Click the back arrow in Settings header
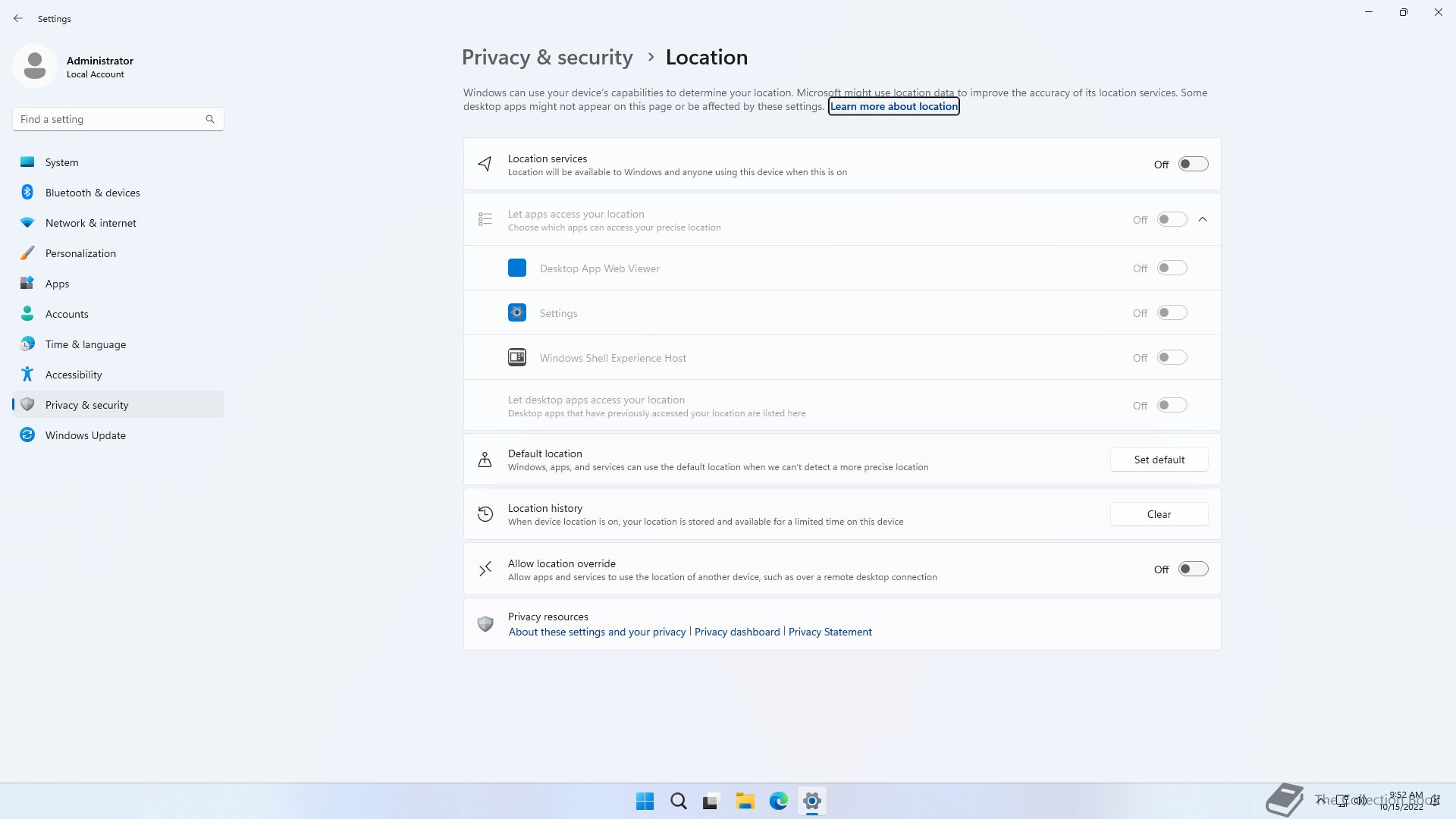Image resolution: width=1456 pixels, height=819 pixels. 18,18
